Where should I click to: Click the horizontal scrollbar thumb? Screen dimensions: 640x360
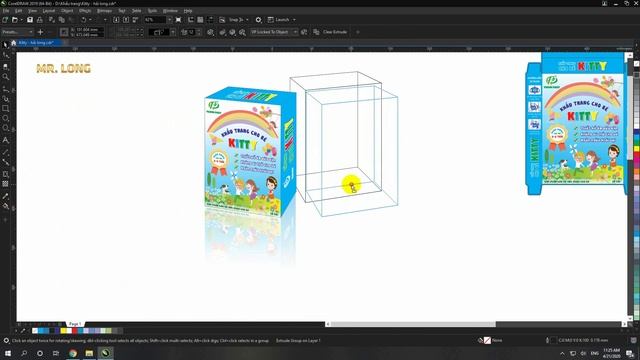(413, 324)
